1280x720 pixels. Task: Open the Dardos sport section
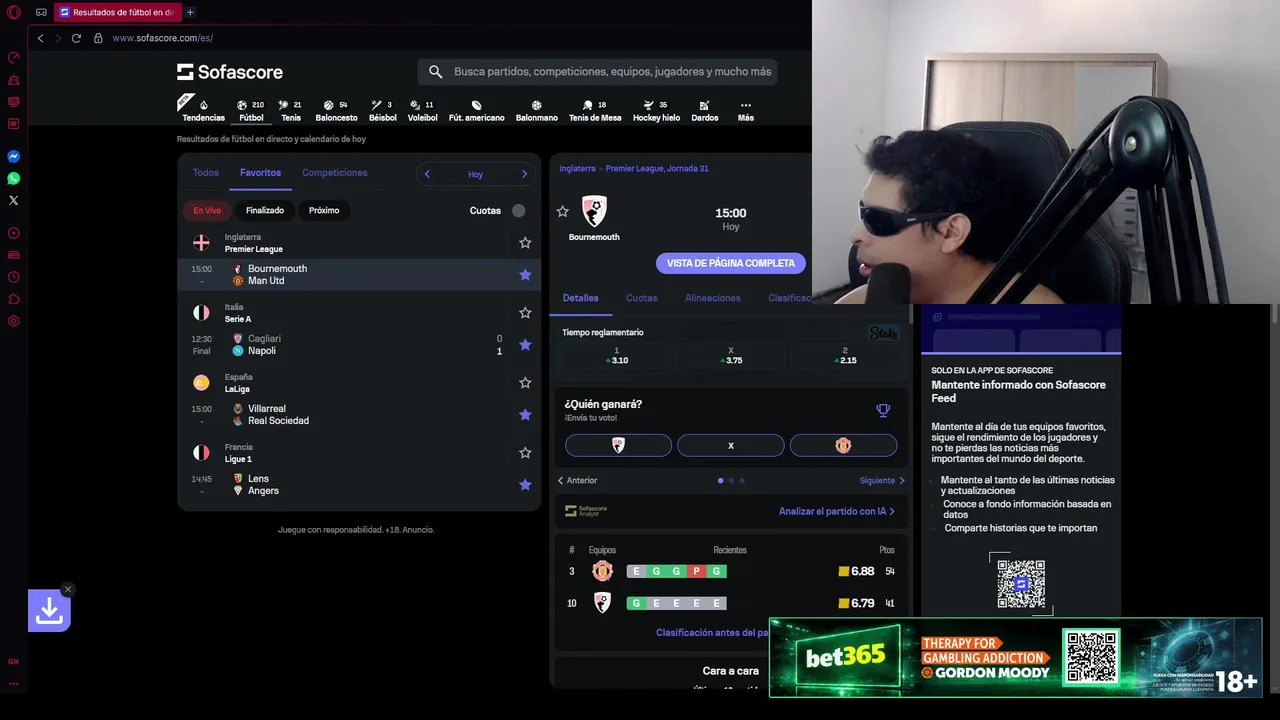tap(705, 111)
